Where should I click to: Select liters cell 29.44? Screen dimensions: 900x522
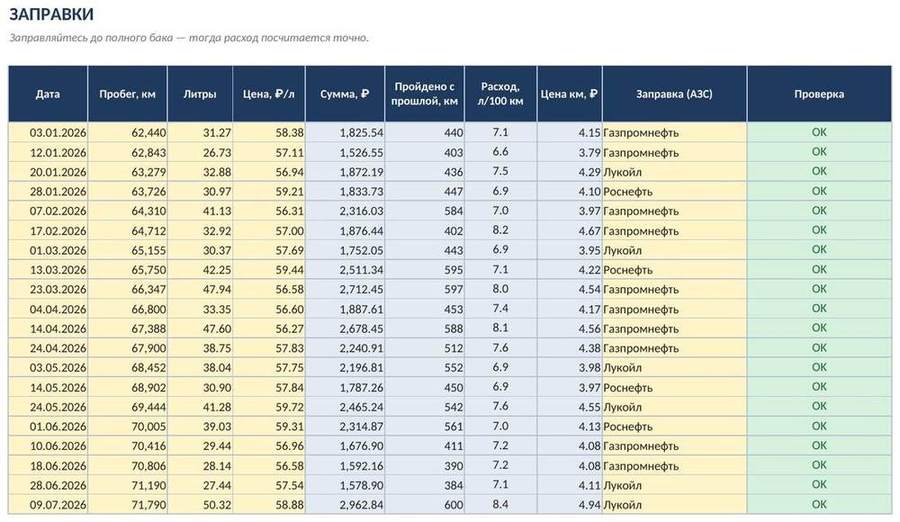click(x=200, y=446)
